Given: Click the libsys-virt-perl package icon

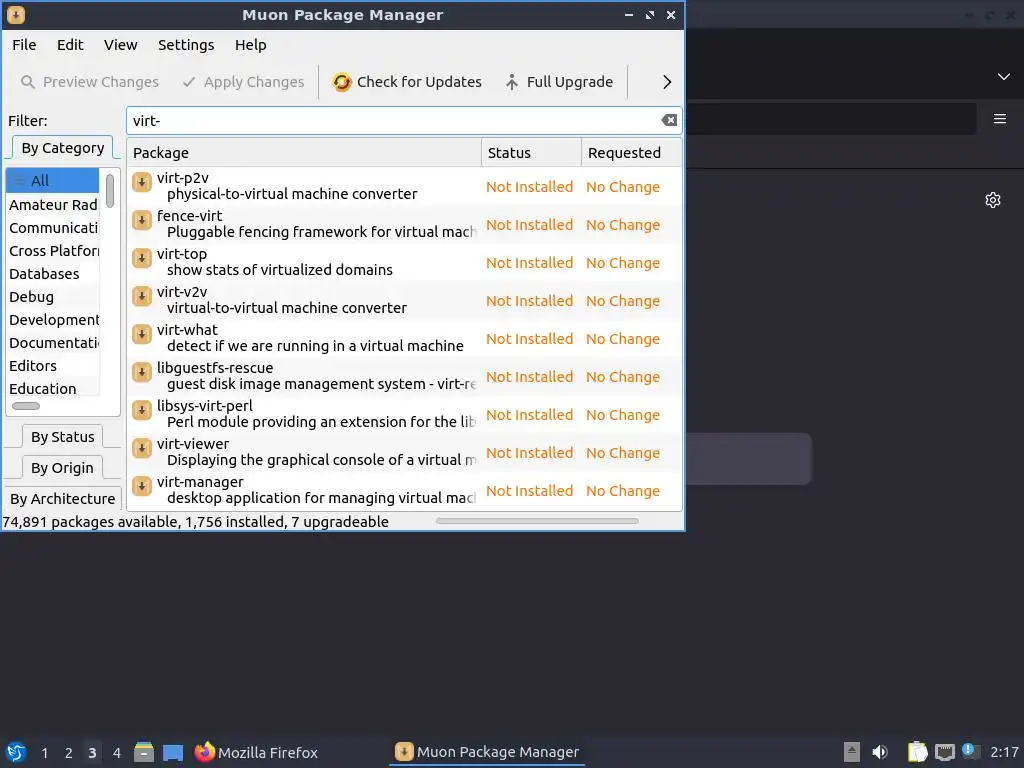Looking at the screenshot, I should coord(142,410).
